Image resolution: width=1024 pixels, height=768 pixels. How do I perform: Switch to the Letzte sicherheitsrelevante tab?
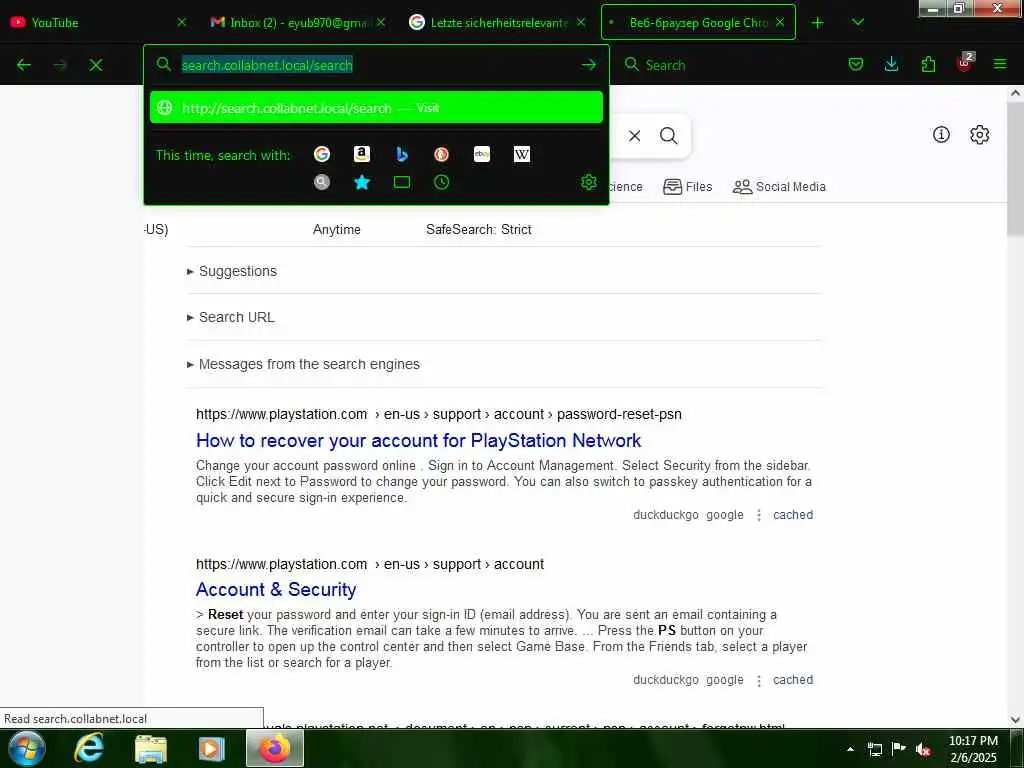click(498, 22)
